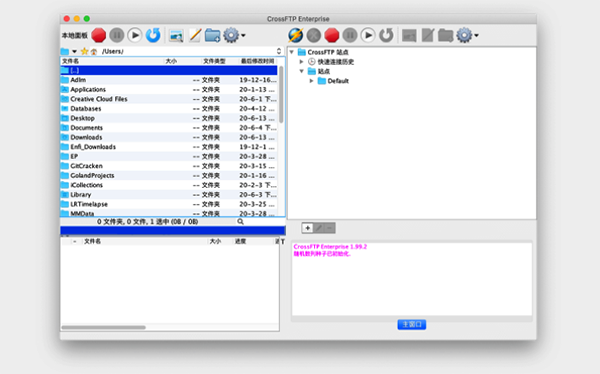Click the folder icon left of path bar
Screen dimensions: 600x374
click(x=65, y=51)
